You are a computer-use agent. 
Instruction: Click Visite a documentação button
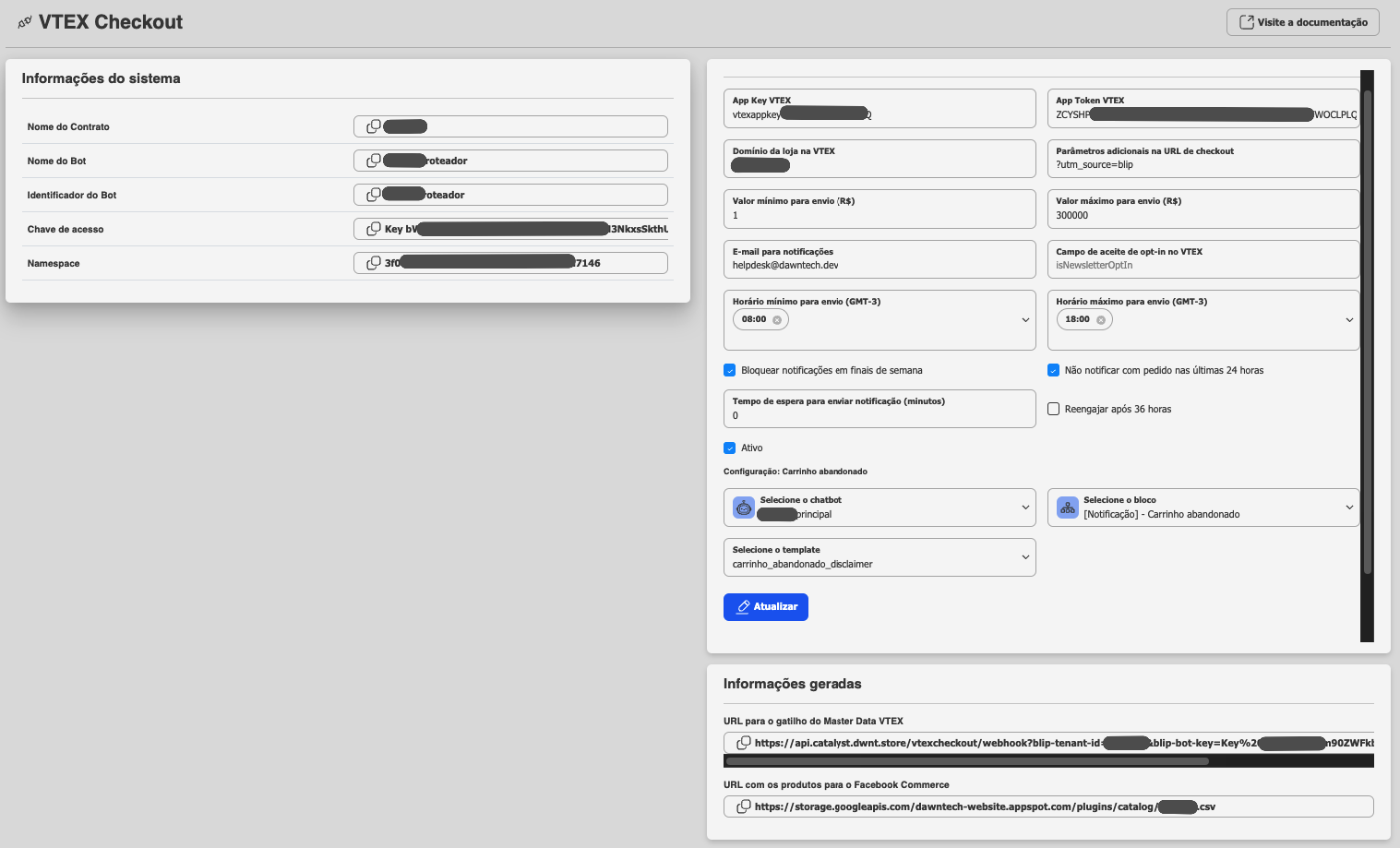click(1303, 22)
